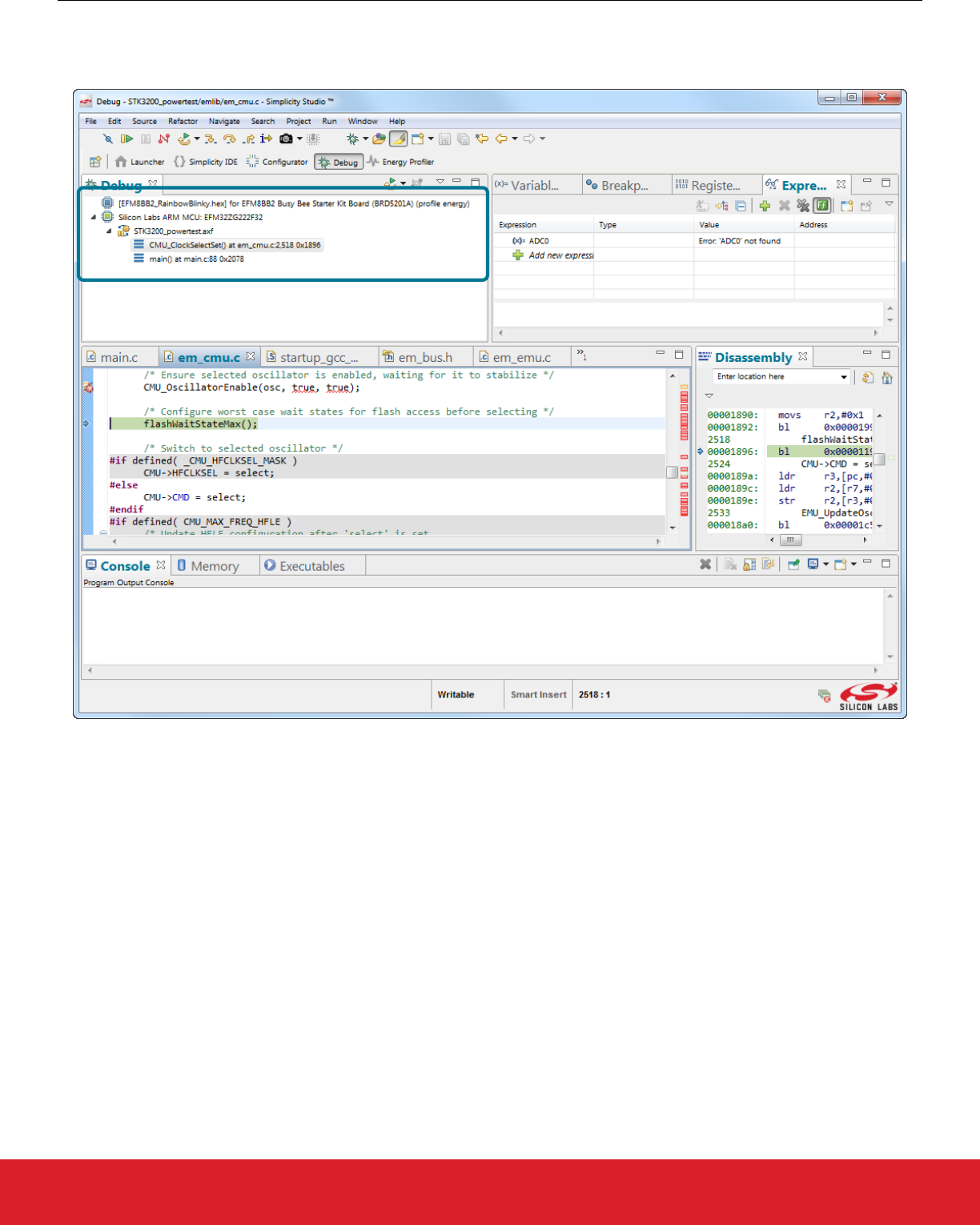The height and width of the screenshot is (1225, 980).
Task: Toggle the highlighted pencil toolbar button
Action: [x=399, y=139]
